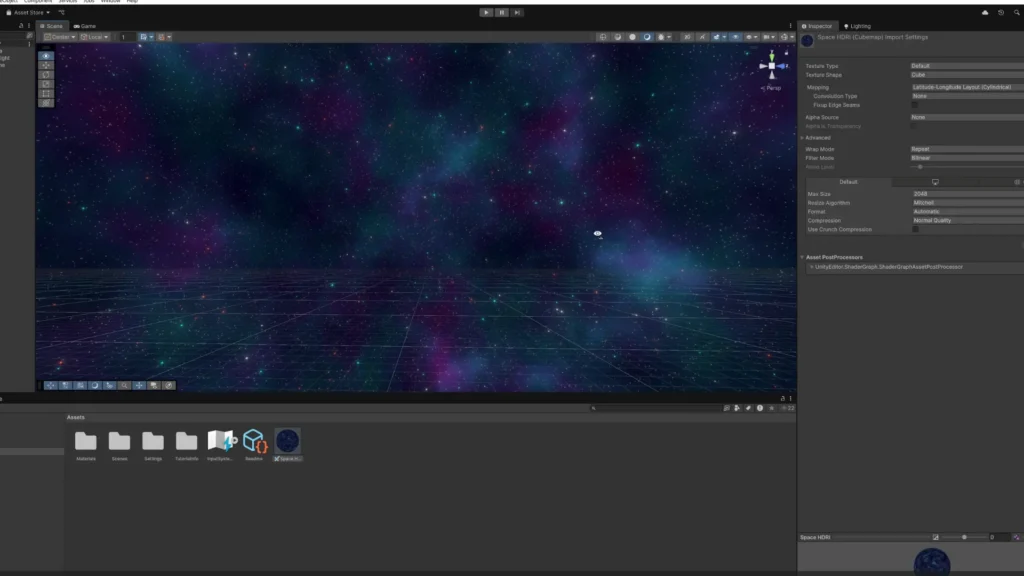Select the Move tool in scene overlay

46,65
